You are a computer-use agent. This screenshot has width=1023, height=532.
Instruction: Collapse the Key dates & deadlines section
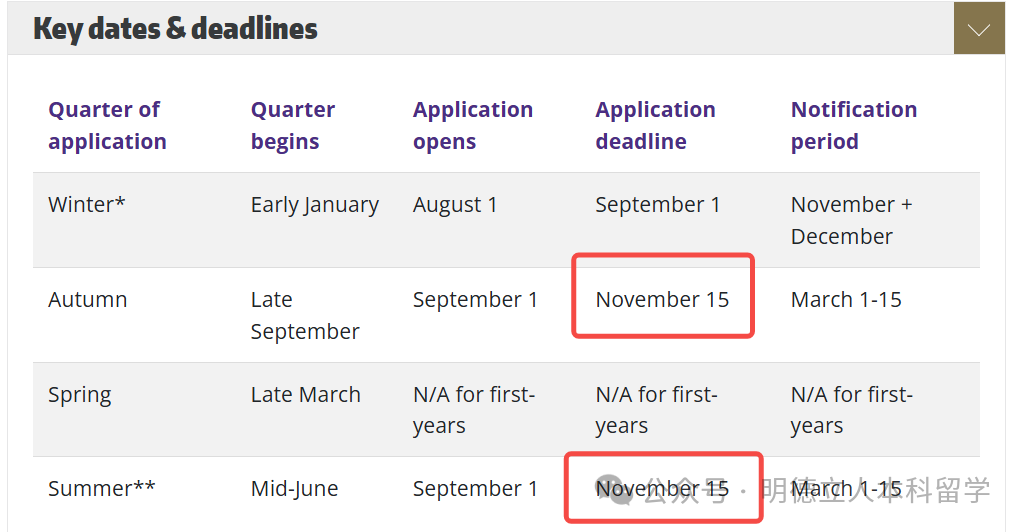click(979, 29)
